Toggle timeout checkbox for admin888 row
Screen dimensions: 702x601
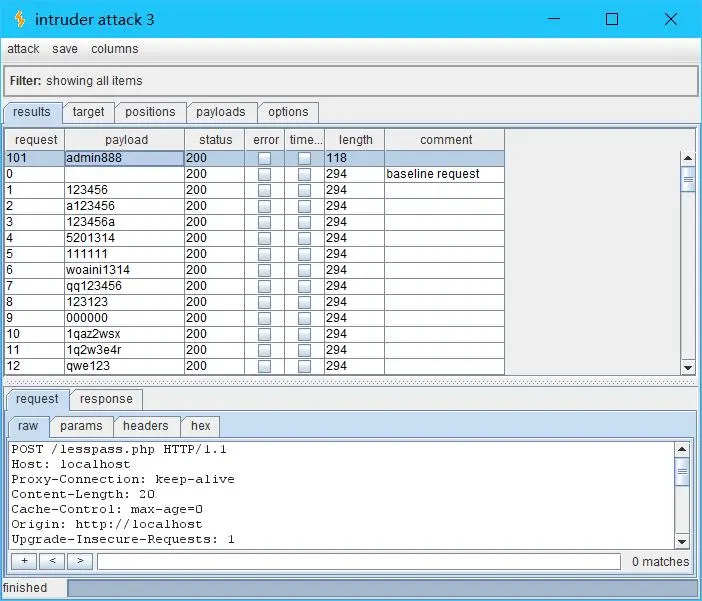(304, 158)
